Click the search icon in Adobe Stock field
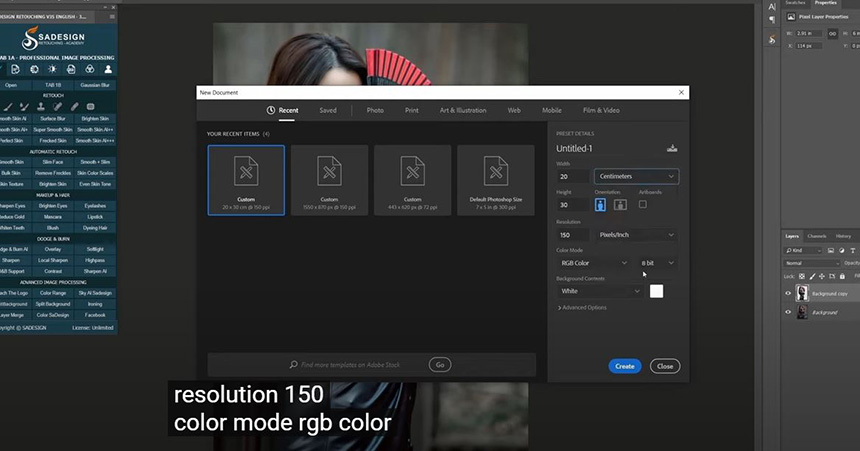The height and width of the screenshot is (451, 860). [x=293, y=365]
